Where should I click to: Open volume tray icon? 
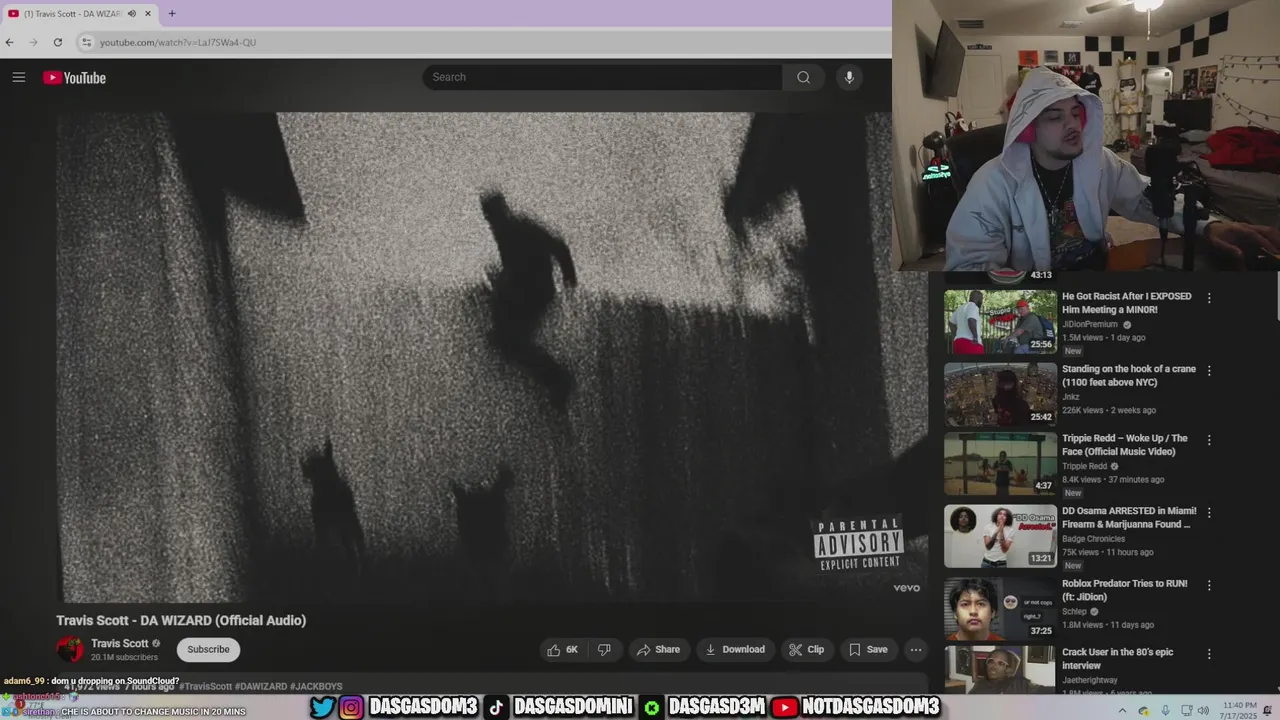tap(1203, 710)
